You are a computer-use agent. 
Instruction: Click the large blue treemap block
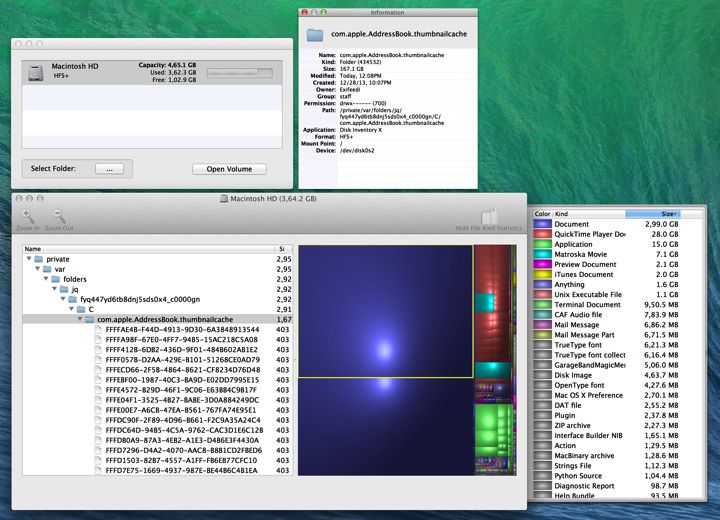coord(385,311)
